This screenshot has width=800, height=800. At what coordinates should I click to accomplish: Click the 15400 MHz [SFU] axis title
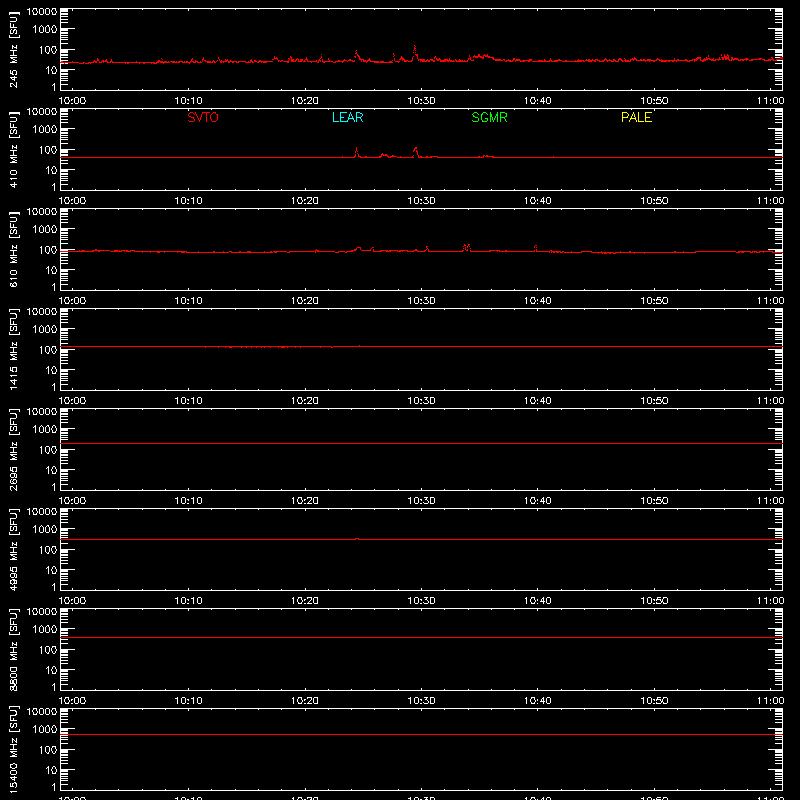pyautogui.click(x=13, y=749)
